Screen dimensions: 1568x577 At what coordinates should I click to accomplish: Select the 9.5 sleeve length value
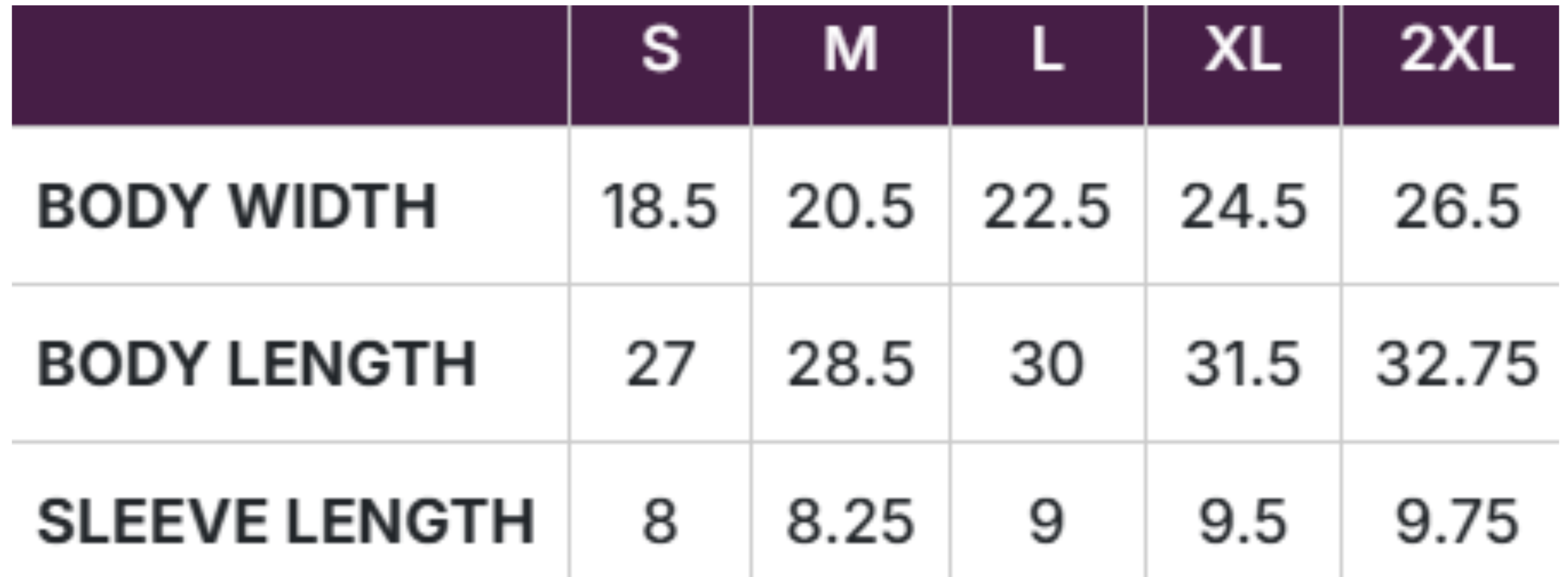click(1243, 522)
